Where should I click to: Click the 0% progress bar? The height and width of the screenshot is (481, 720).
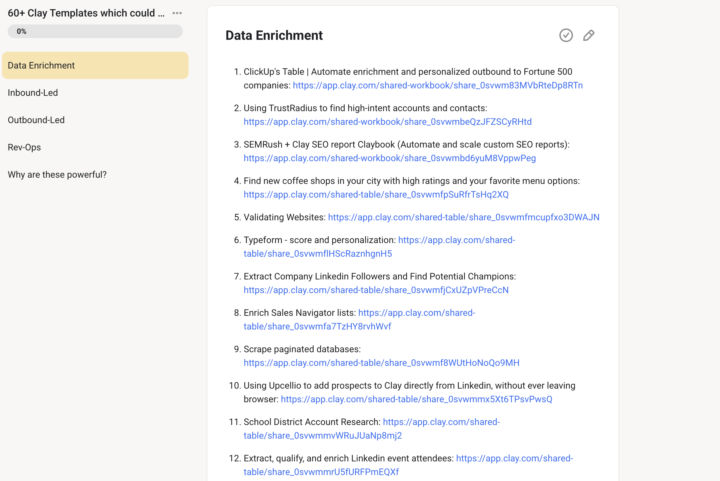point(95,31)
